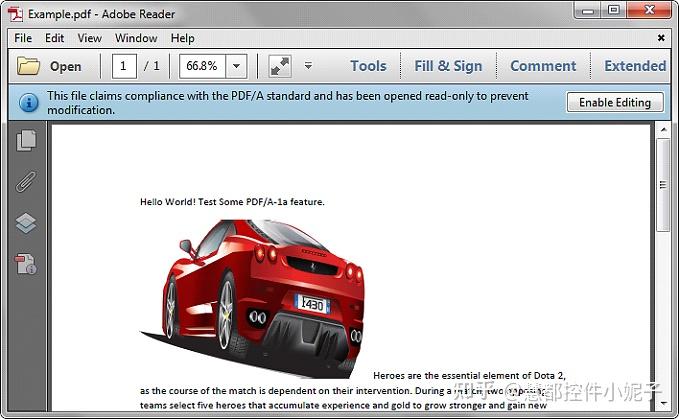679x419 pixels.
Task: Click the Open text button
Action: pyautogui.click(x=65, y=66)
